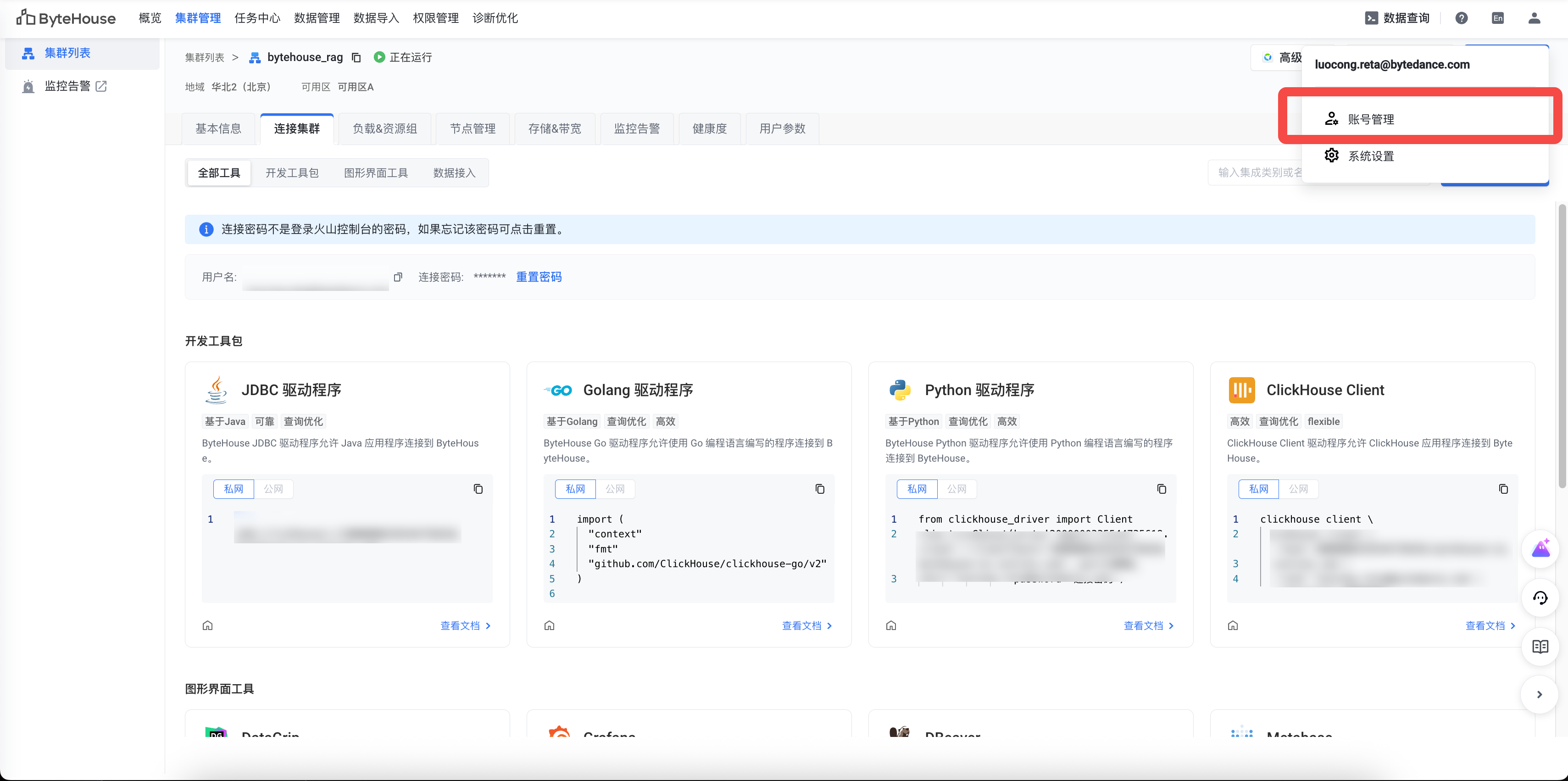This screenshot has width=1568, height=781.
Task: Copy the bytehouse_rag cluster name
Action: tap(357, 57)
